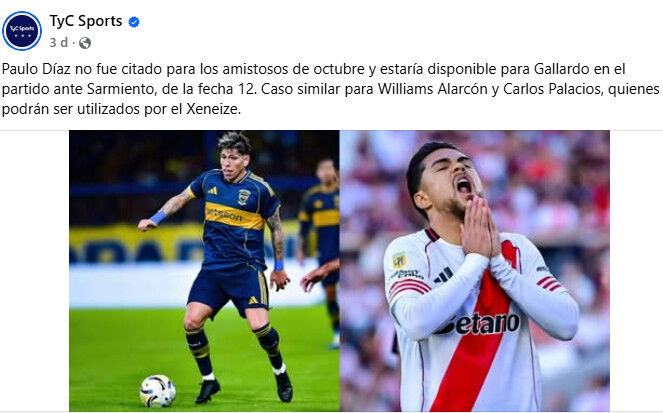Image resolution: width=663 pixels, height=413 pixels.
Task: Click the soccer ball in the left photo
Action: pos(158,391)
